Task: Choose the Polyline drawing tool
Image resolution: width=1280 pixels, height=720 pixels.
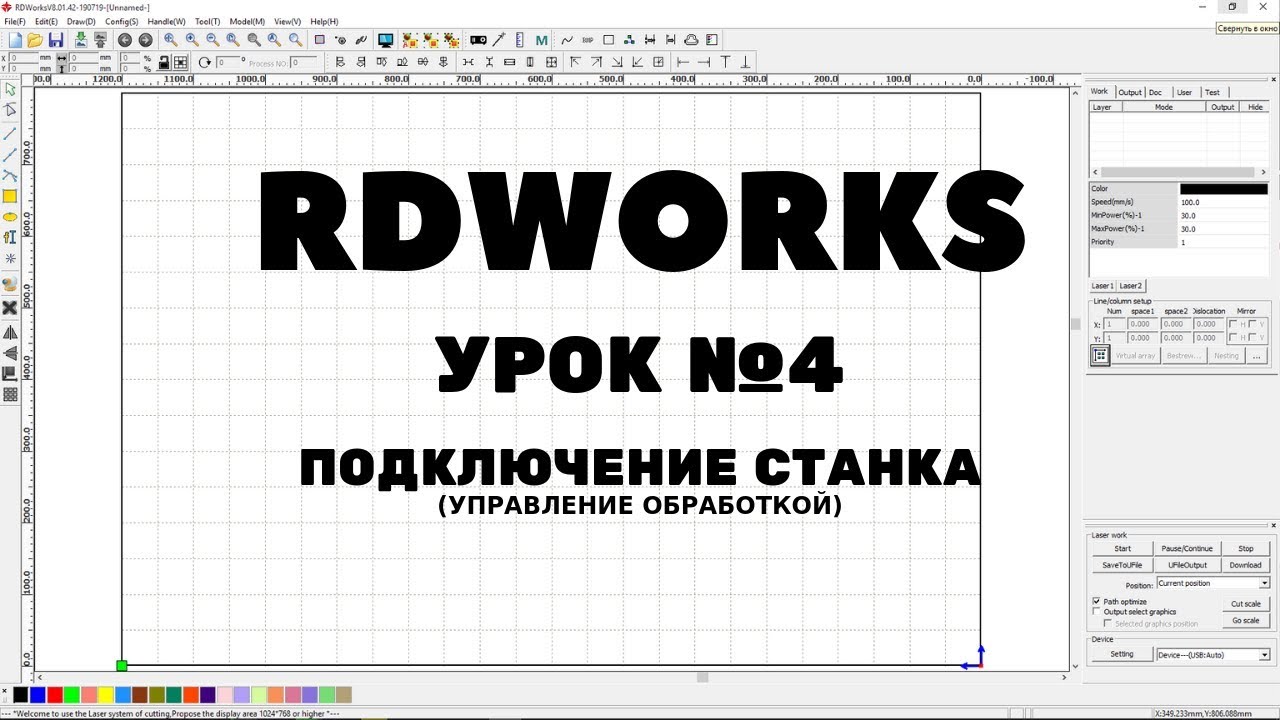Action: click(x=10, y=154)
